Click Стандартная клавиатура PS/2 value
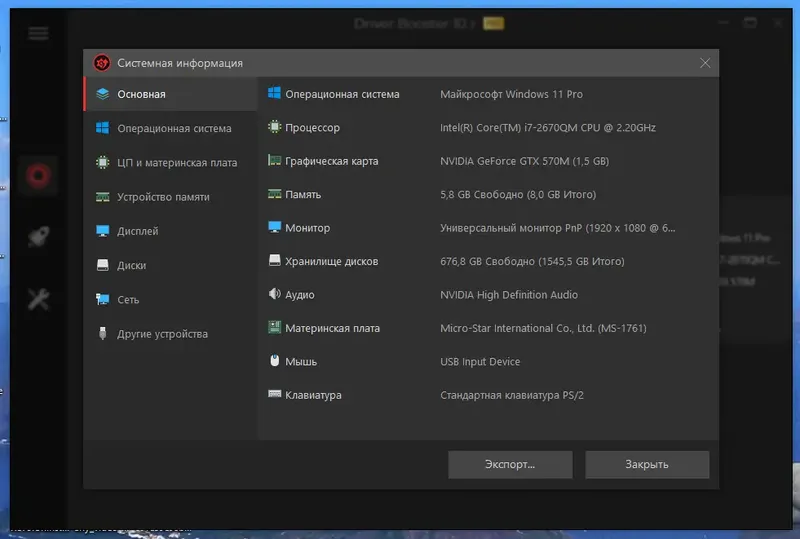Viewport: 800px width, 539px height. 512,395
